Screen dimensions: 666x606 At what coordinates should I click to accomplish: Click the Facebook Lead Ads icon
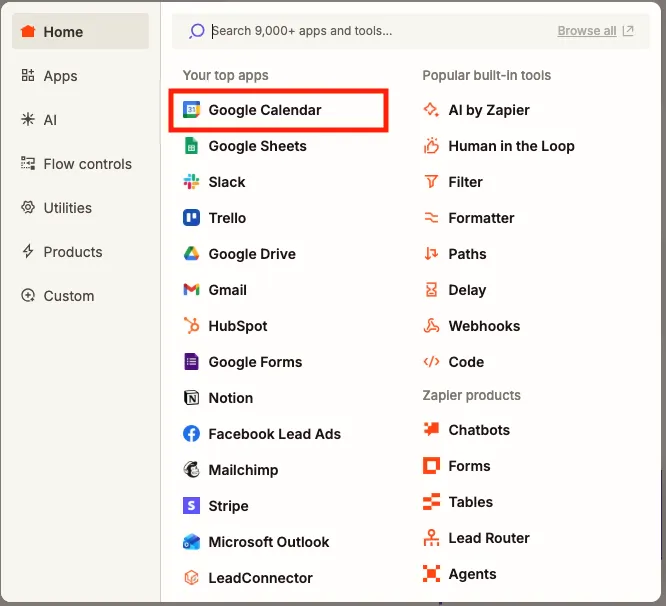coord(191,434)
